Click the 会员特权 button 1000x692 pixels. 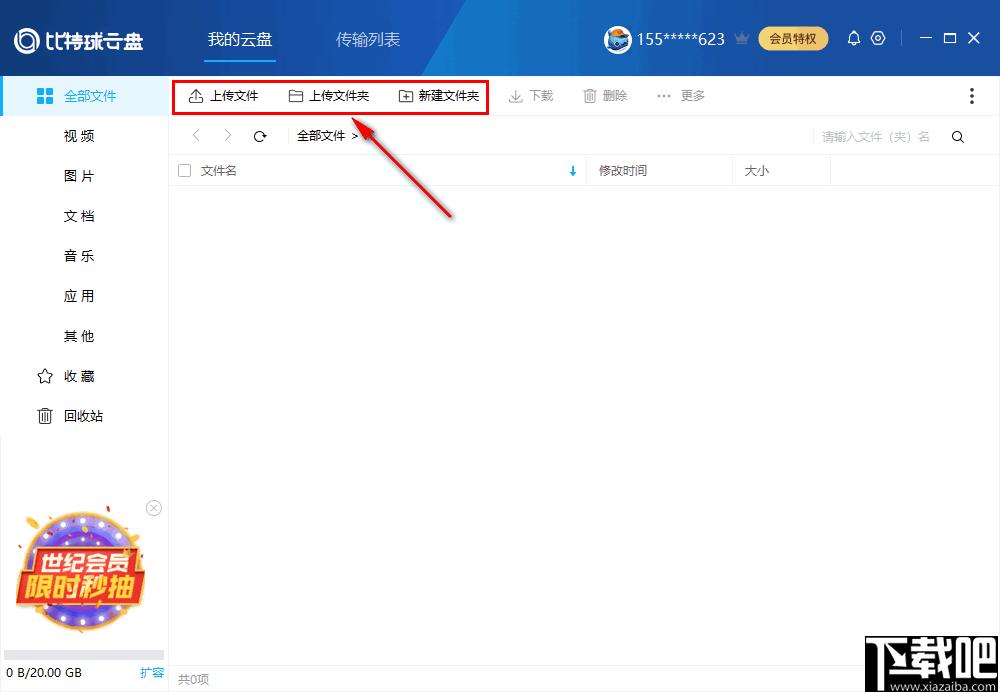coord(793,39)
